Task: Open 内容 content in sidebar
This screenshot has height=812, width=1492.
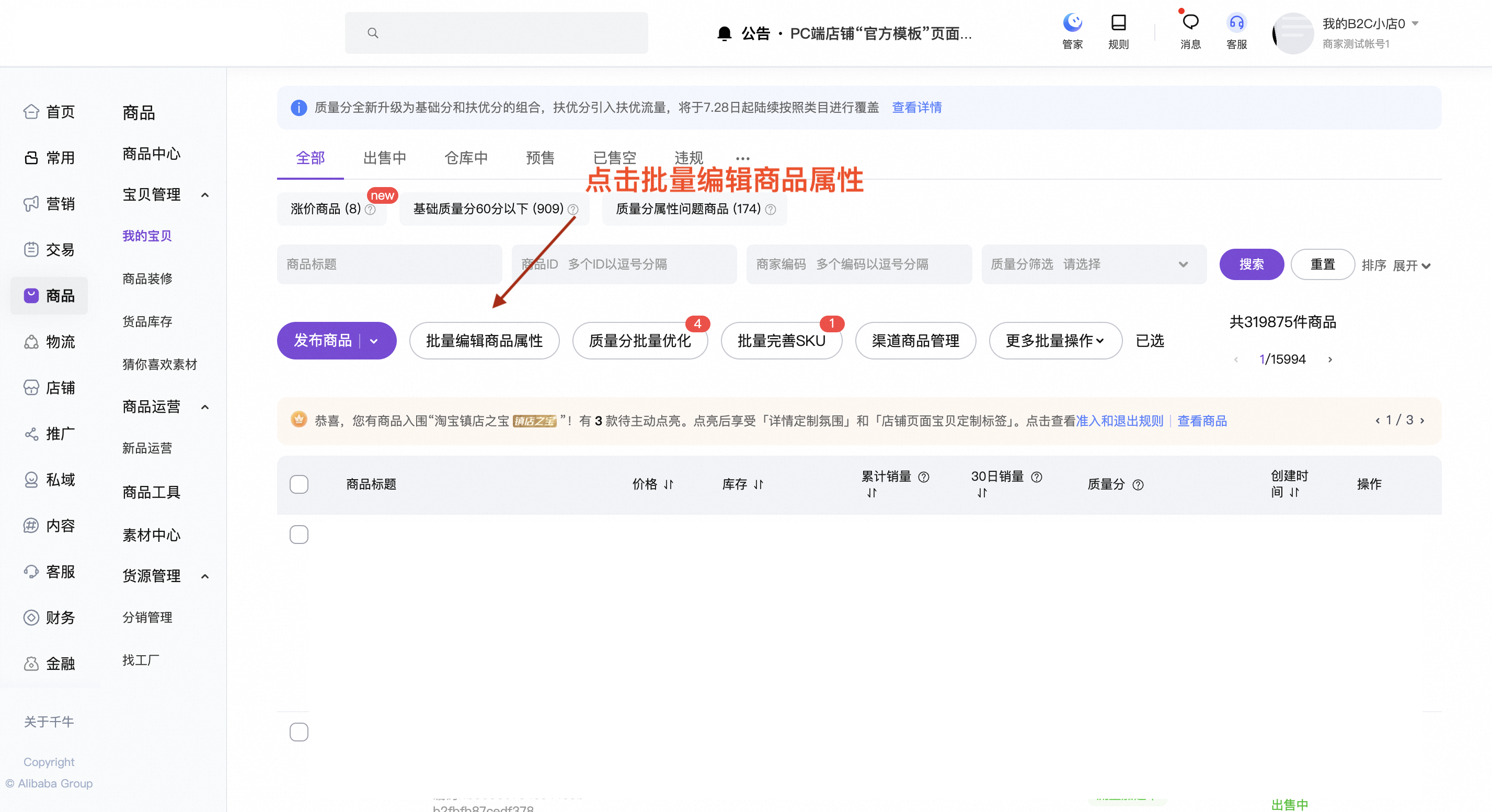Action: (x=49, y=526)
